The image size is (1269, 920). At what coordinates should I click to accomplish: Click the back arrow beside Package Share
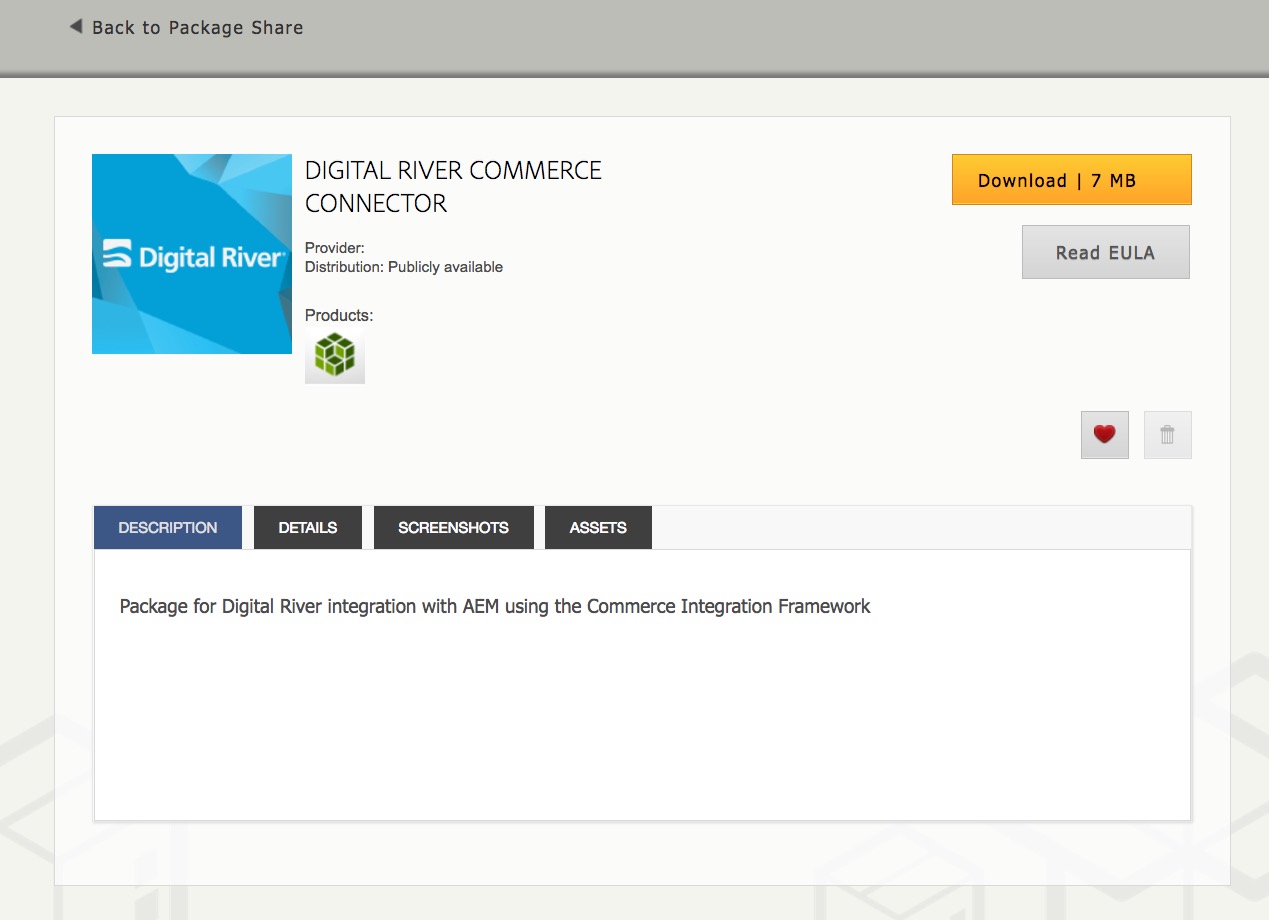point(75,27)
